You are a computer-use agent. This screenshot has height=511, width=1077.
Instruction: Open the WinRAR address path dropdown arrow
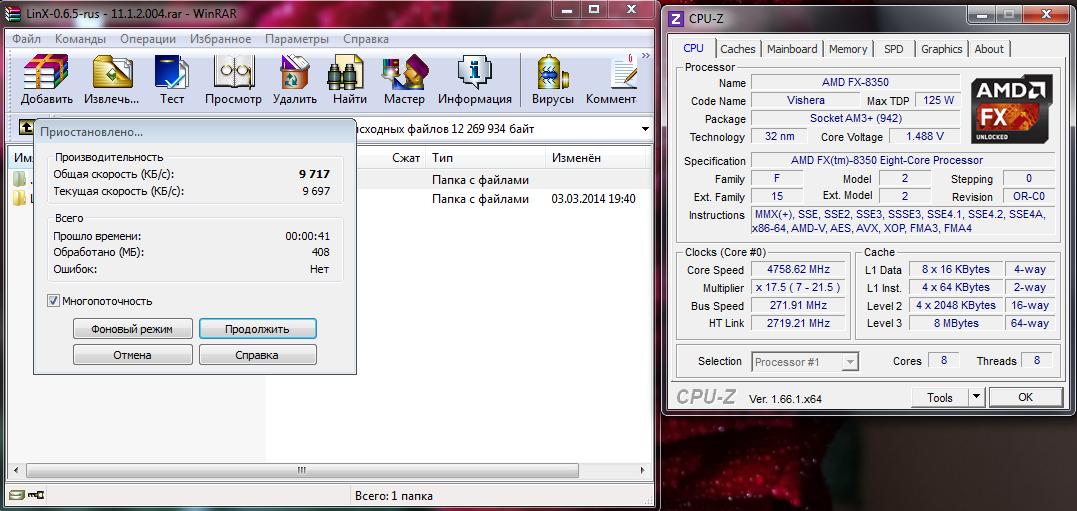(x=645, y=128)
